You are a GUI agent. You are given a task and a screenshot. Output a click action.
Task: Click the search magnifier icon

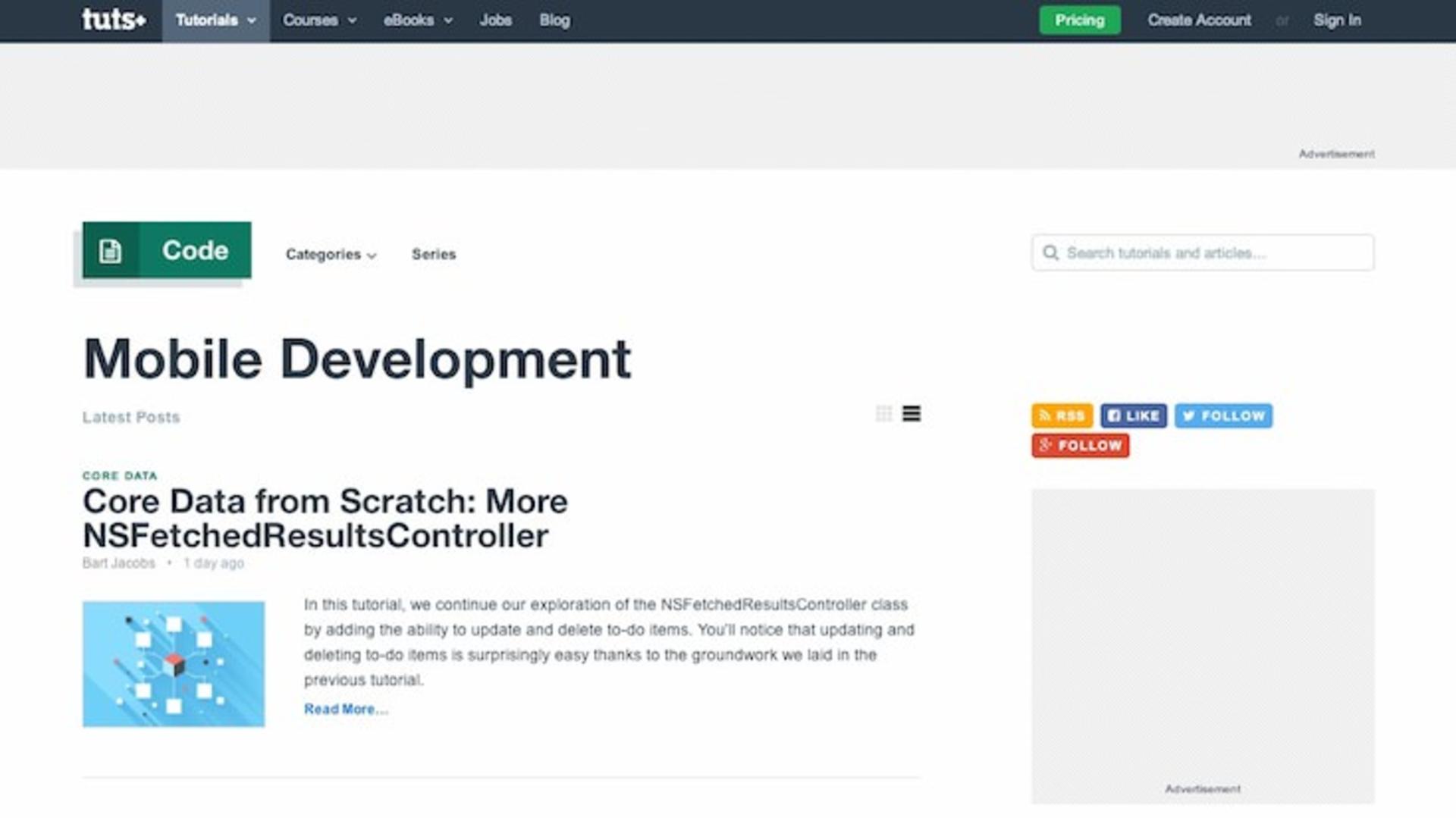(x=1050, y=252)
